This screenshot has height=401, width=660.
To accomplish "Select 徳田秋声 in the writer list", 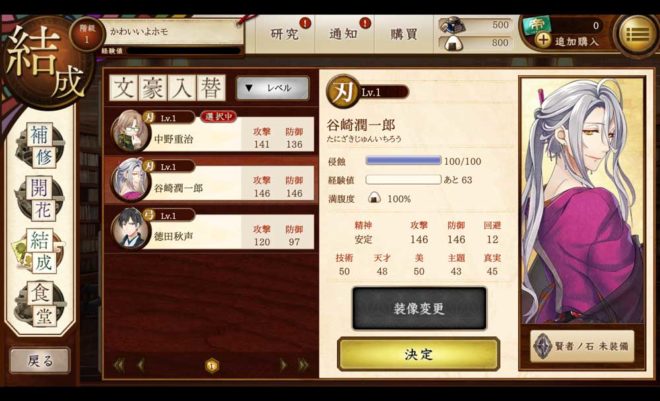I will click(x=212, y=229).
